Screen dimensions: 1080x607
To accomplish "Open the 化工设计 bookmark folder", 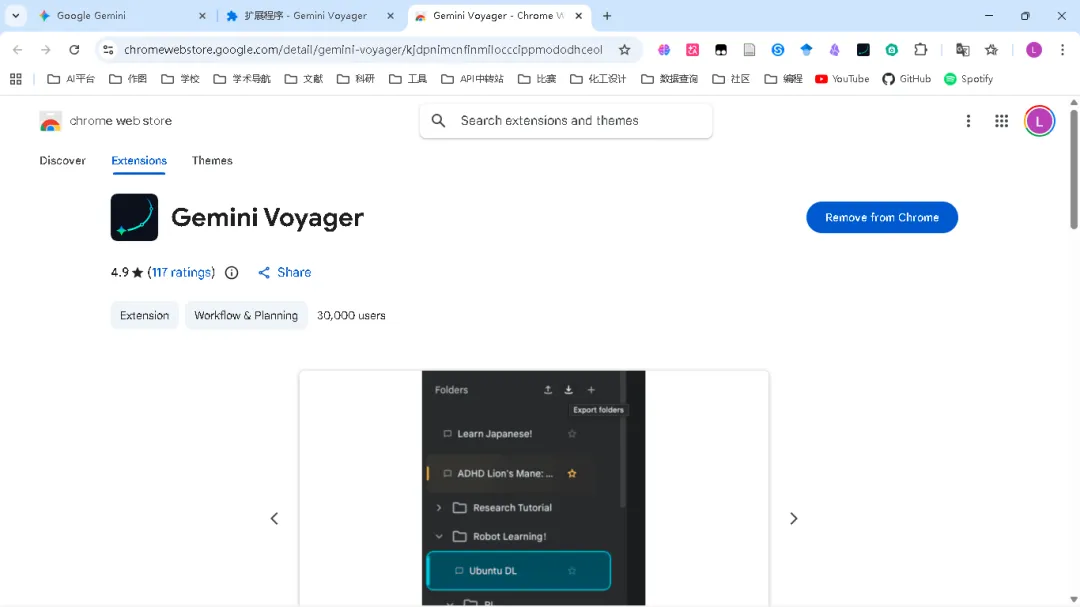I will (598, 79).
